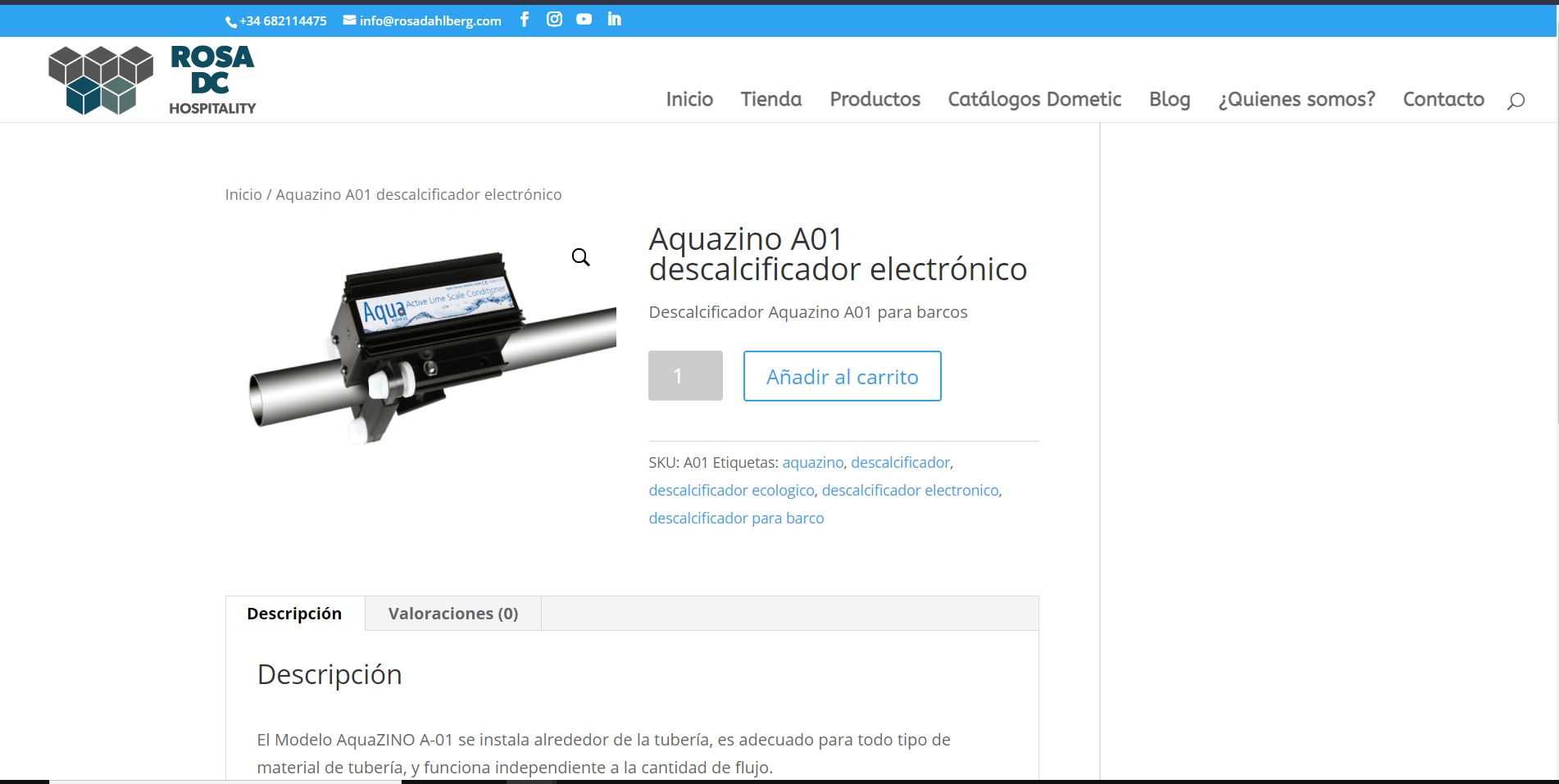Click the Descripción section heading
1559x784 pixels.
[330, 675]
